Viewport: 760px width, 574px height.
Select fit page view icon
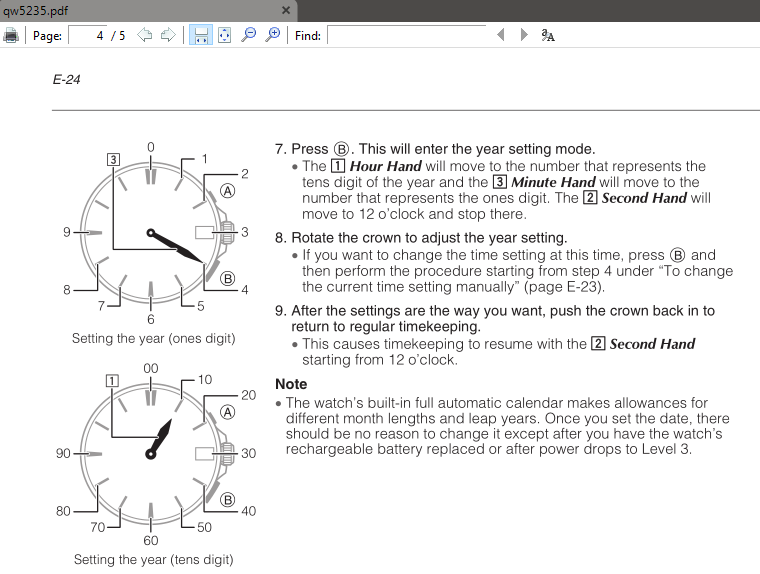(224, 35)
